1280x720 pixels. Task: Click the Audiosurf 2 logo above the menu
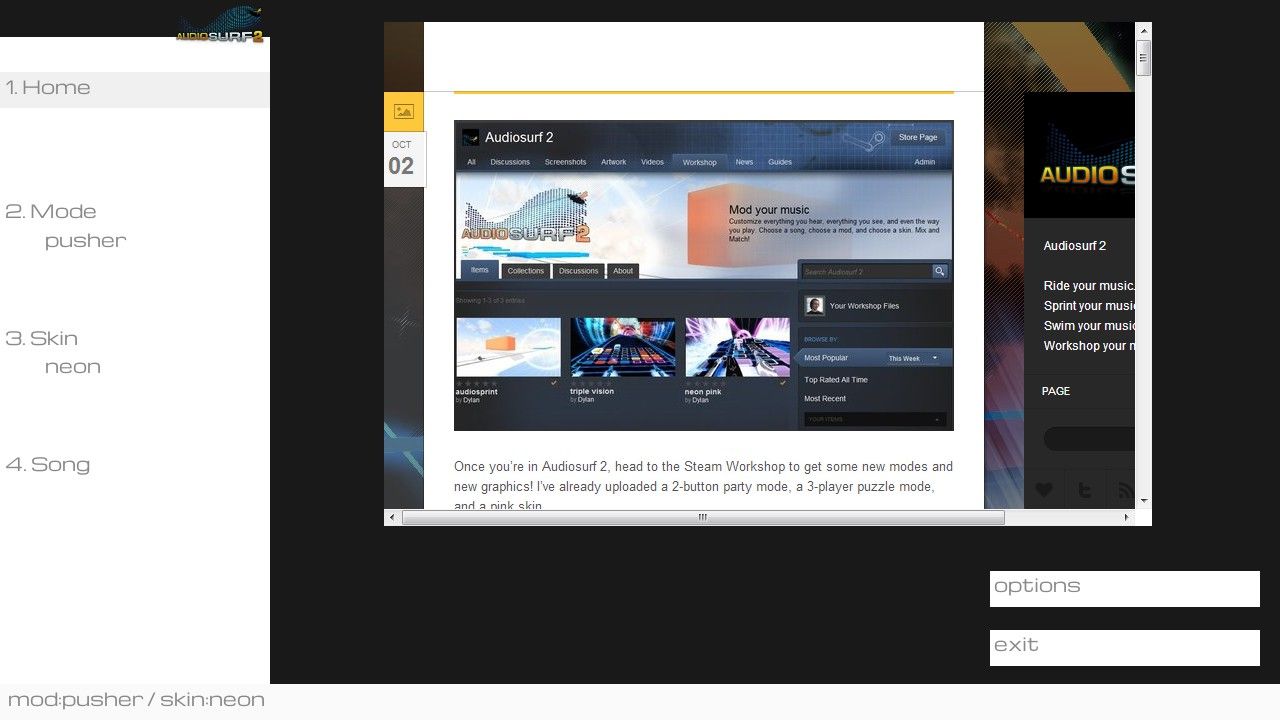[220, 24]
